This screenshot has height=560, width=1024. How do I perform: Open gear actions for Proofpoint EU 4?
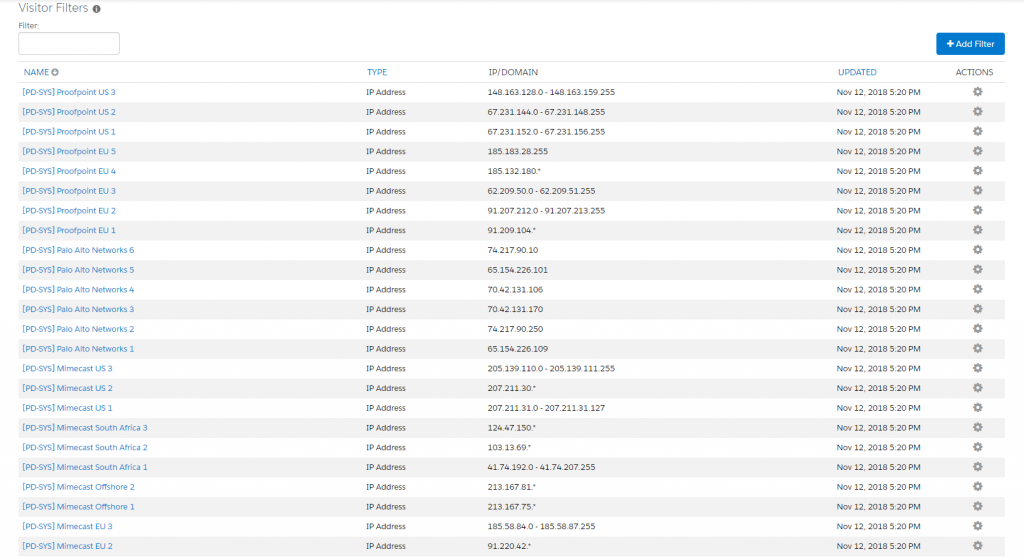[x=977, y=171]
